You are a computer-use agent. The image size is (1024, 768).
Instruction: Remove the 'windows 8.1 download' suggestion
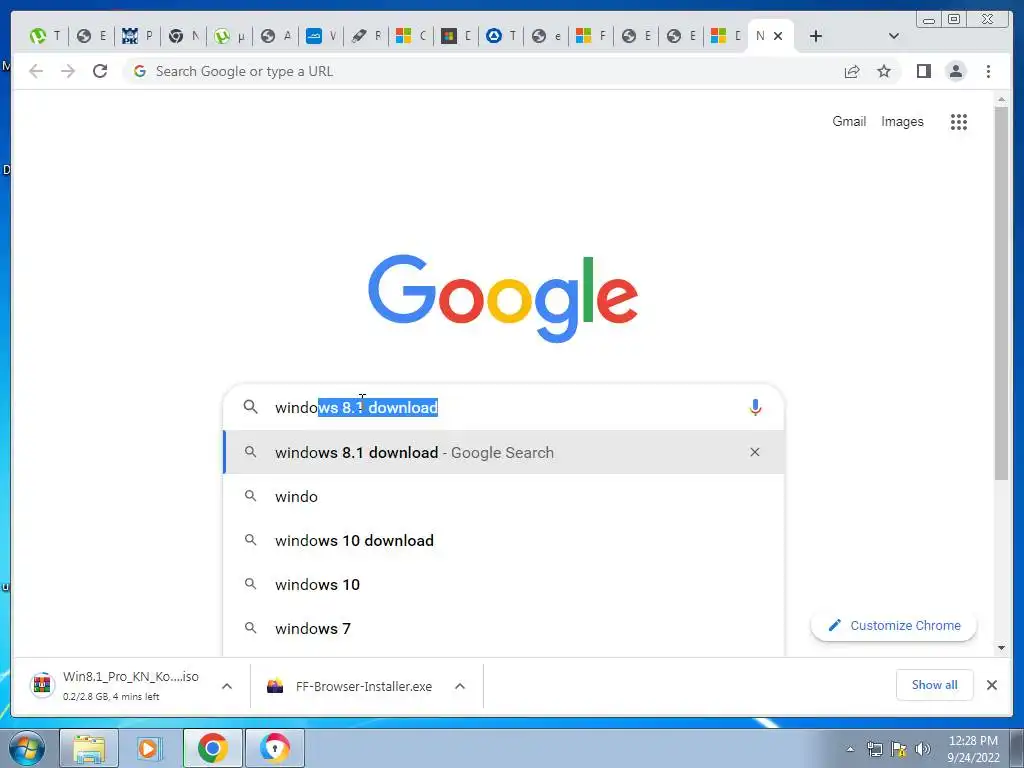(x=755, y=452)
